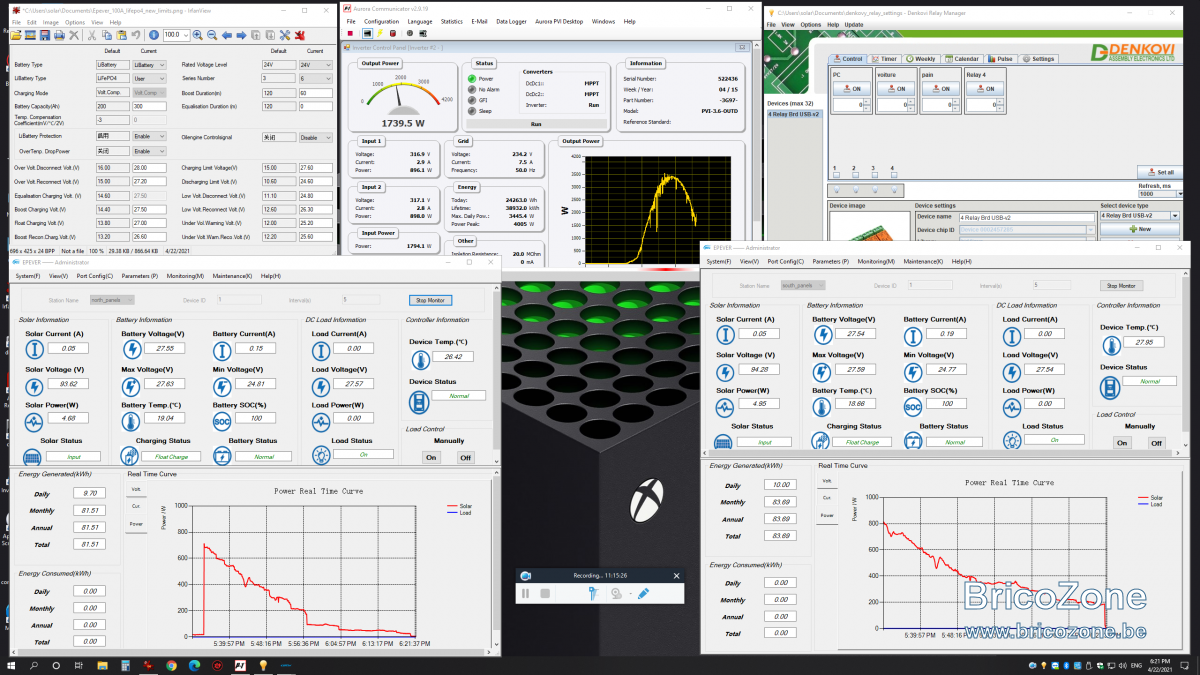Click the Edge icon in the taskbar

[x=194, y=665]
